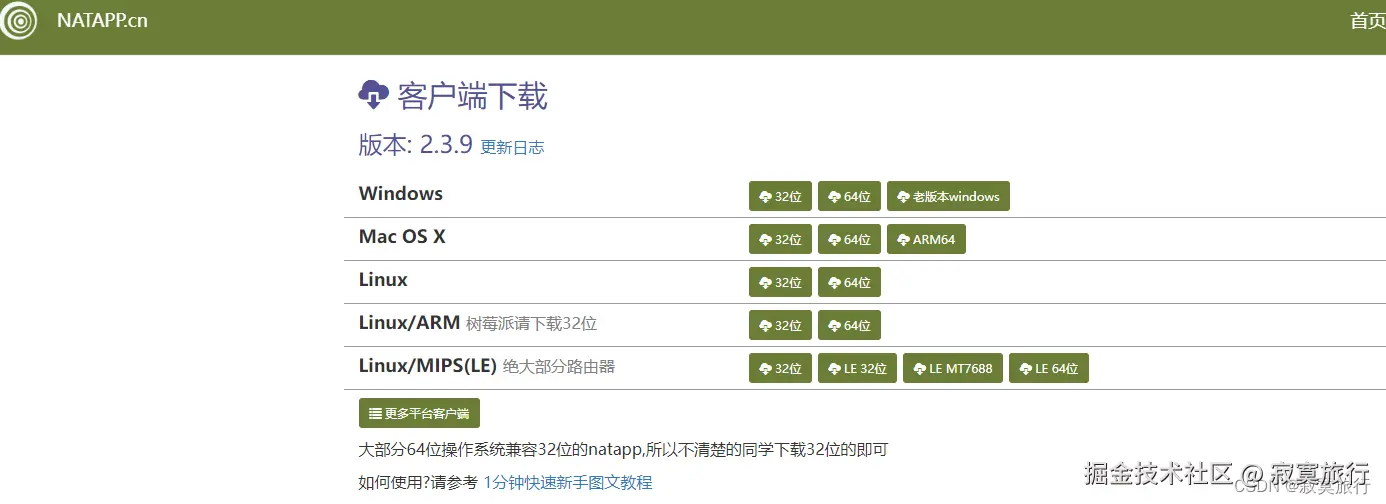Download the LE 64位 client

pyautogui.click(x=1049, y=368)
